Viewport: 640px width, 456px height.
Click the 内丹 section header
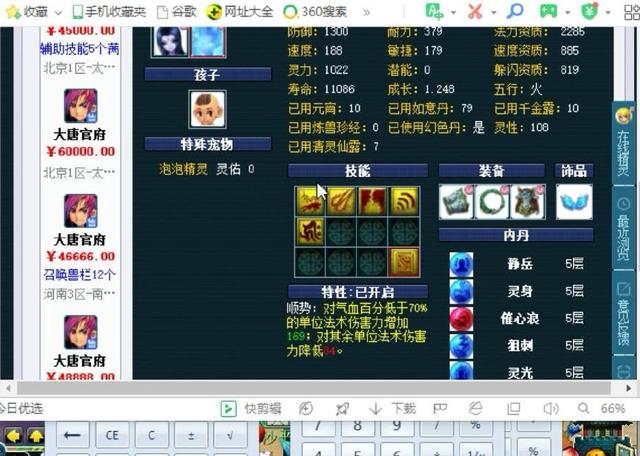tap(516, 235)
